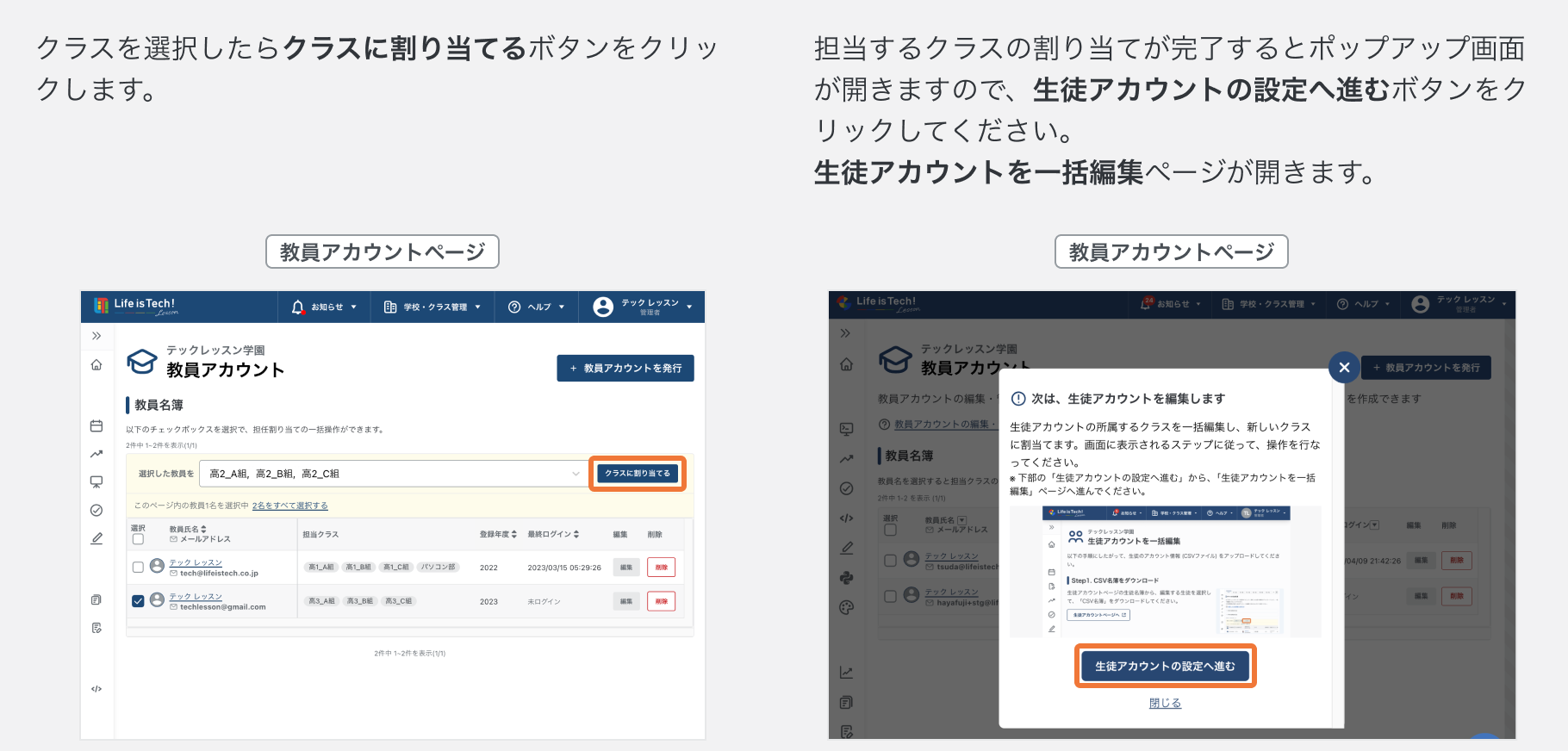Toggle select-all checkbox in left screenshot table header

tap(138, 539)
